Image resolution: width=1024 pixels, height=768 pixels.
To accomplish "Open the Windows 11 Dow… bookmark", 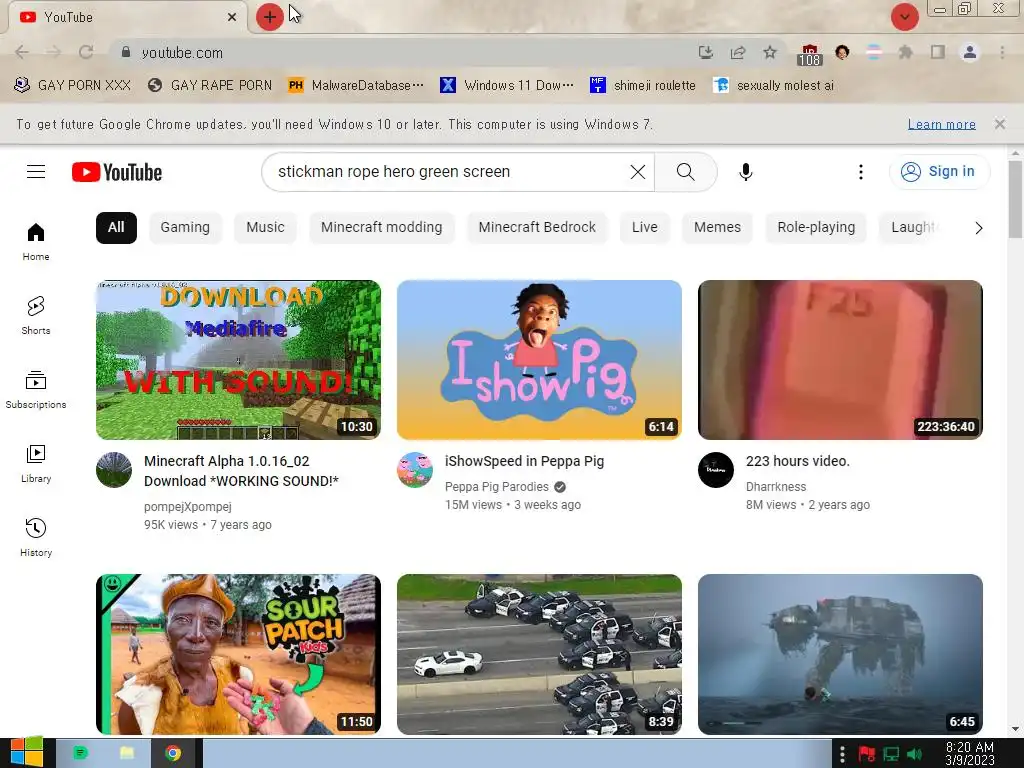I will pos(507,86).
